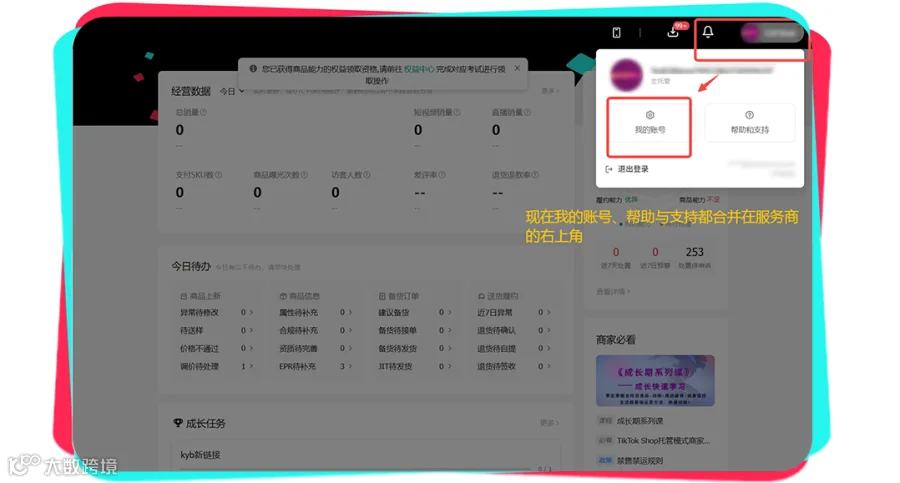The width and height of the screenshot is (900, 483).
Task: Open 帮助和支持 in the profile popup
Action: tap(750, 123)
